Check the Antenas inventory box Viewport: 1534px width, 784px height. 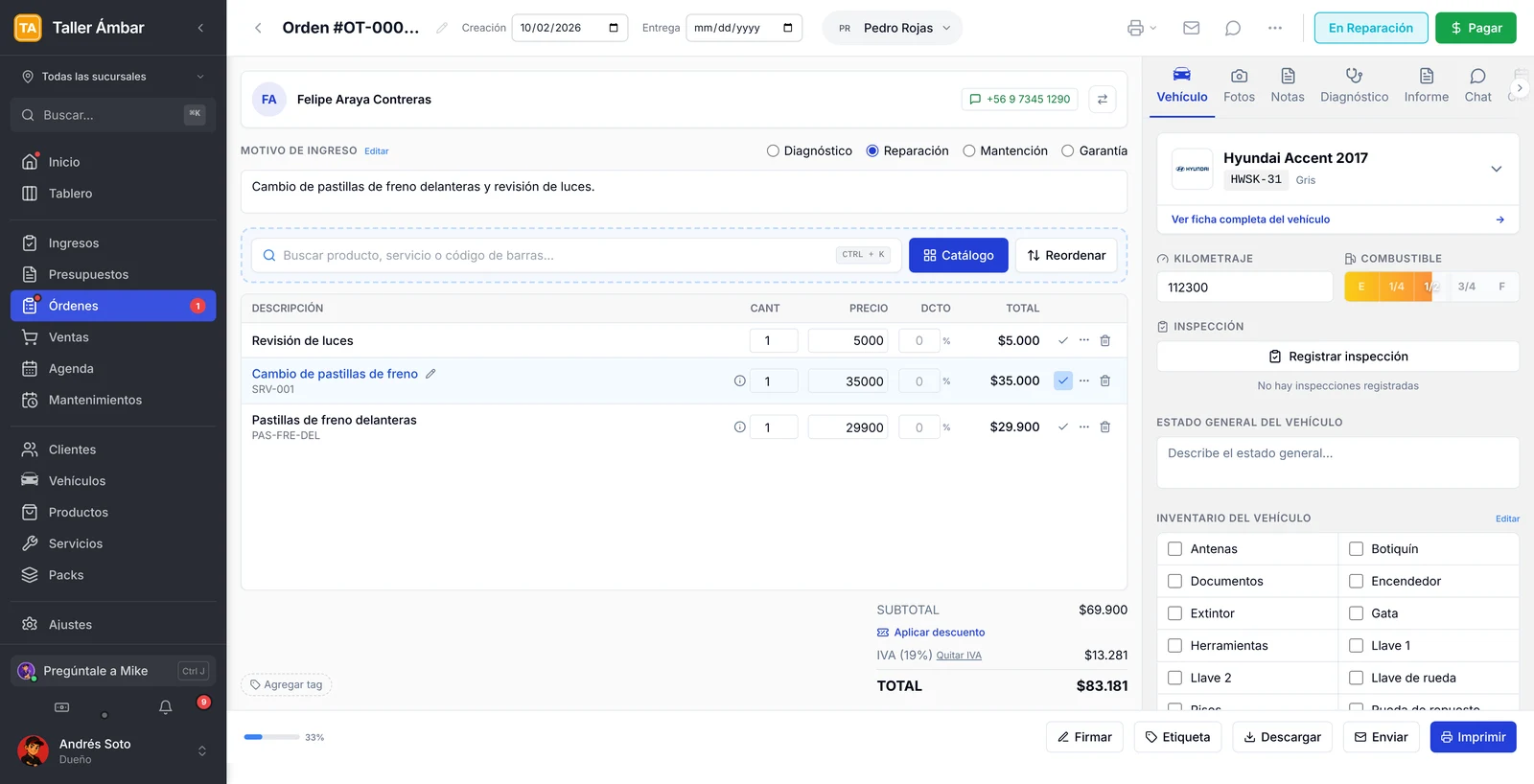click(x=1174, y=549)
